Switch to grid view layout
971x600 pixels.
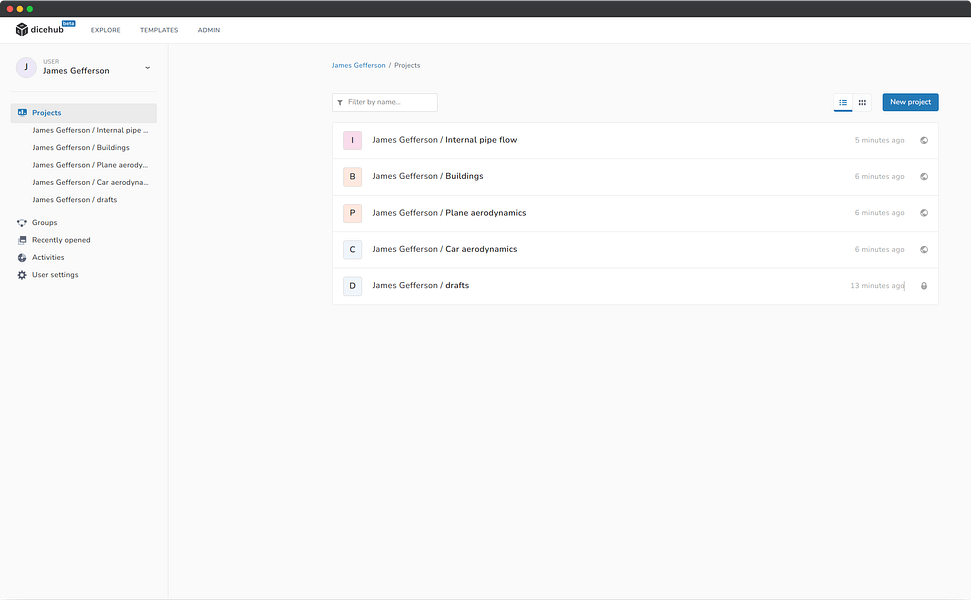[x=862, y=102]
